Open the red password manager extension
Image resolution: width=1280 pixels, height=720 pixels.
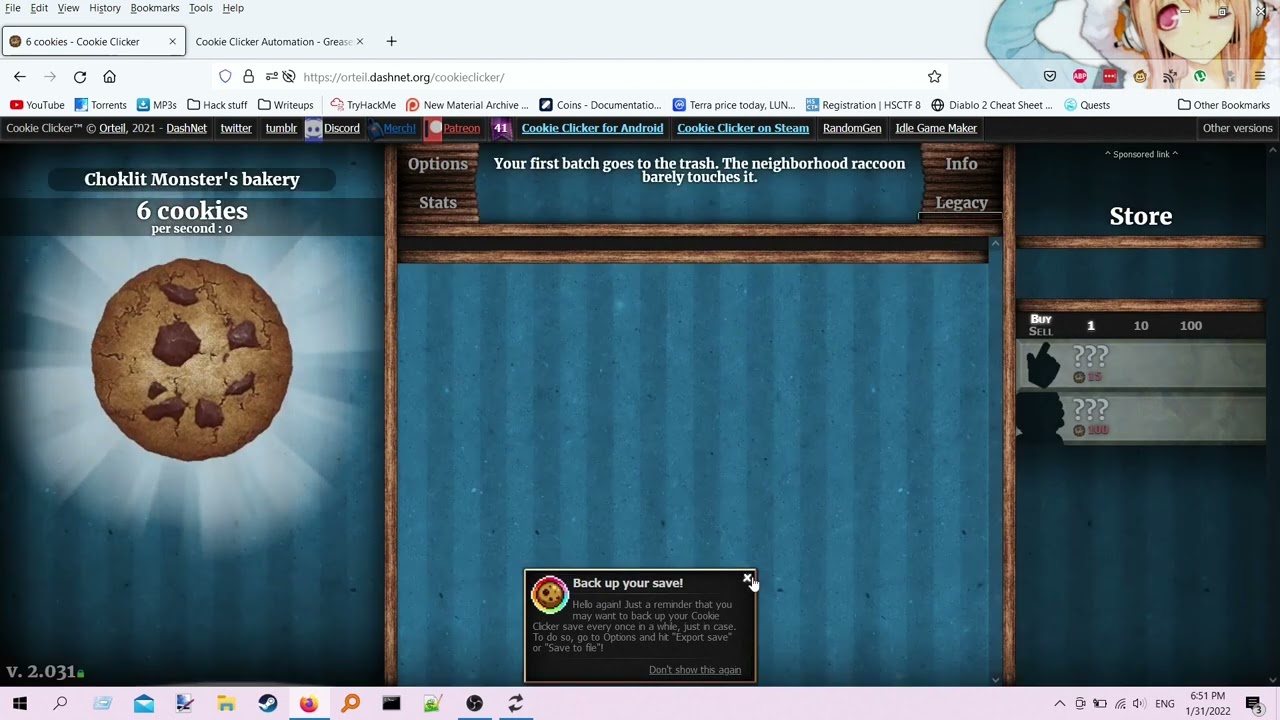[1110, 77]
